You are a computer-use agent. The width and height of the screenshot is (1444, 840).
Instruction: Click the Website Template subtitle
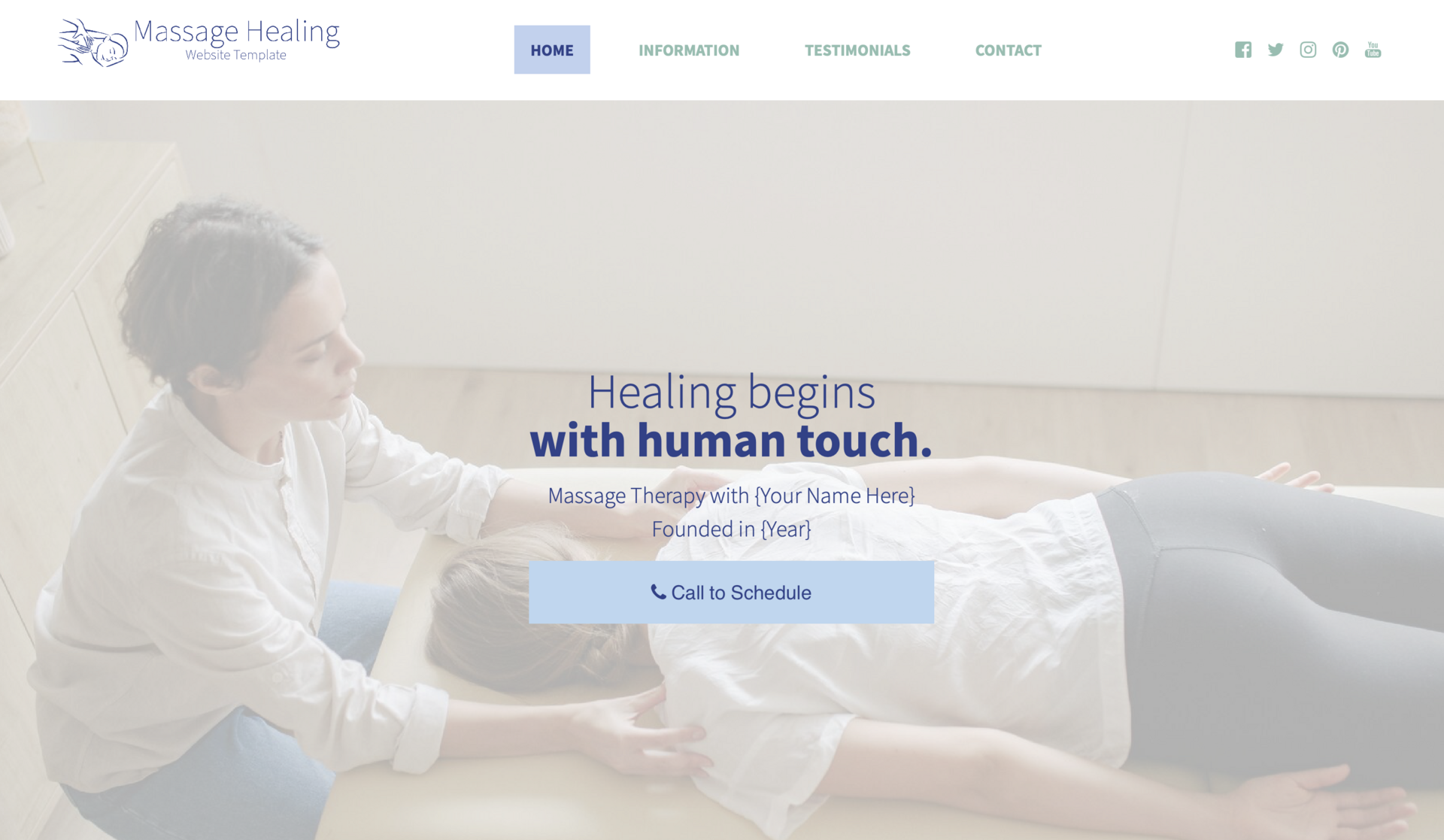pos(235,55)
